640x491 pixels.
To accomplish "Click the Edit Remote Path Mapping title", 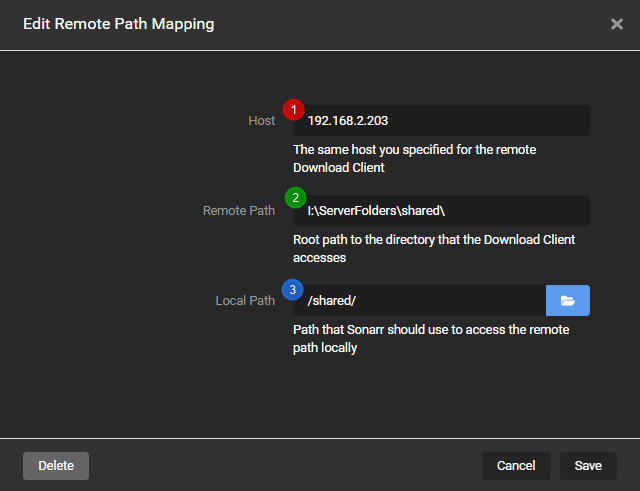I will 118,24.
